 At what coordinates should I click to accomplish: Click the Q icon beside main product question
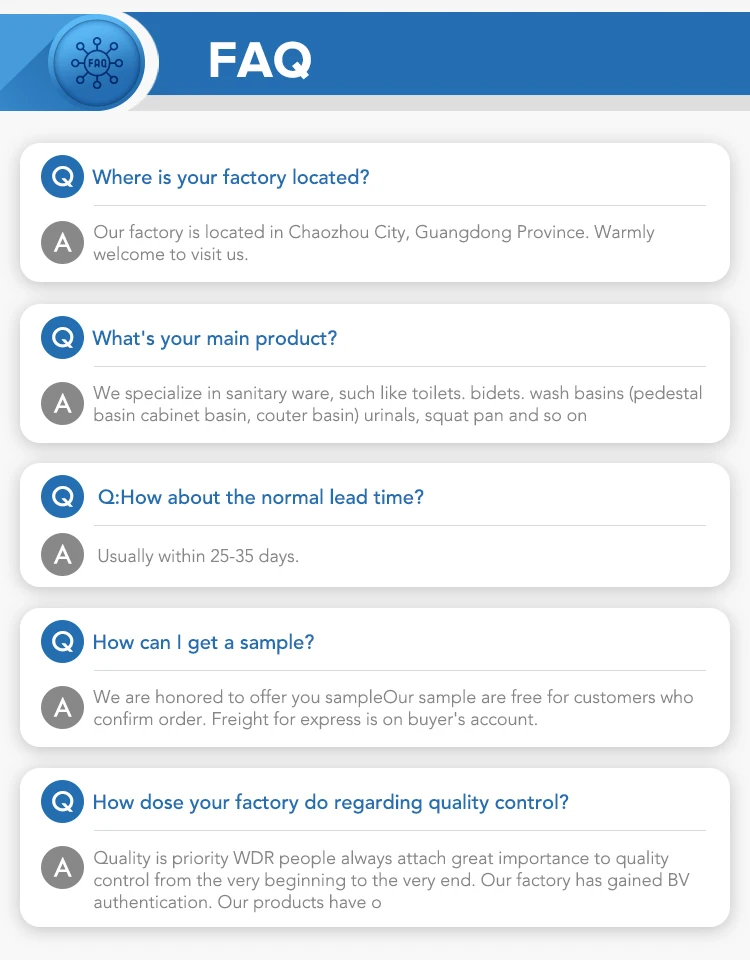click(62, 337)
